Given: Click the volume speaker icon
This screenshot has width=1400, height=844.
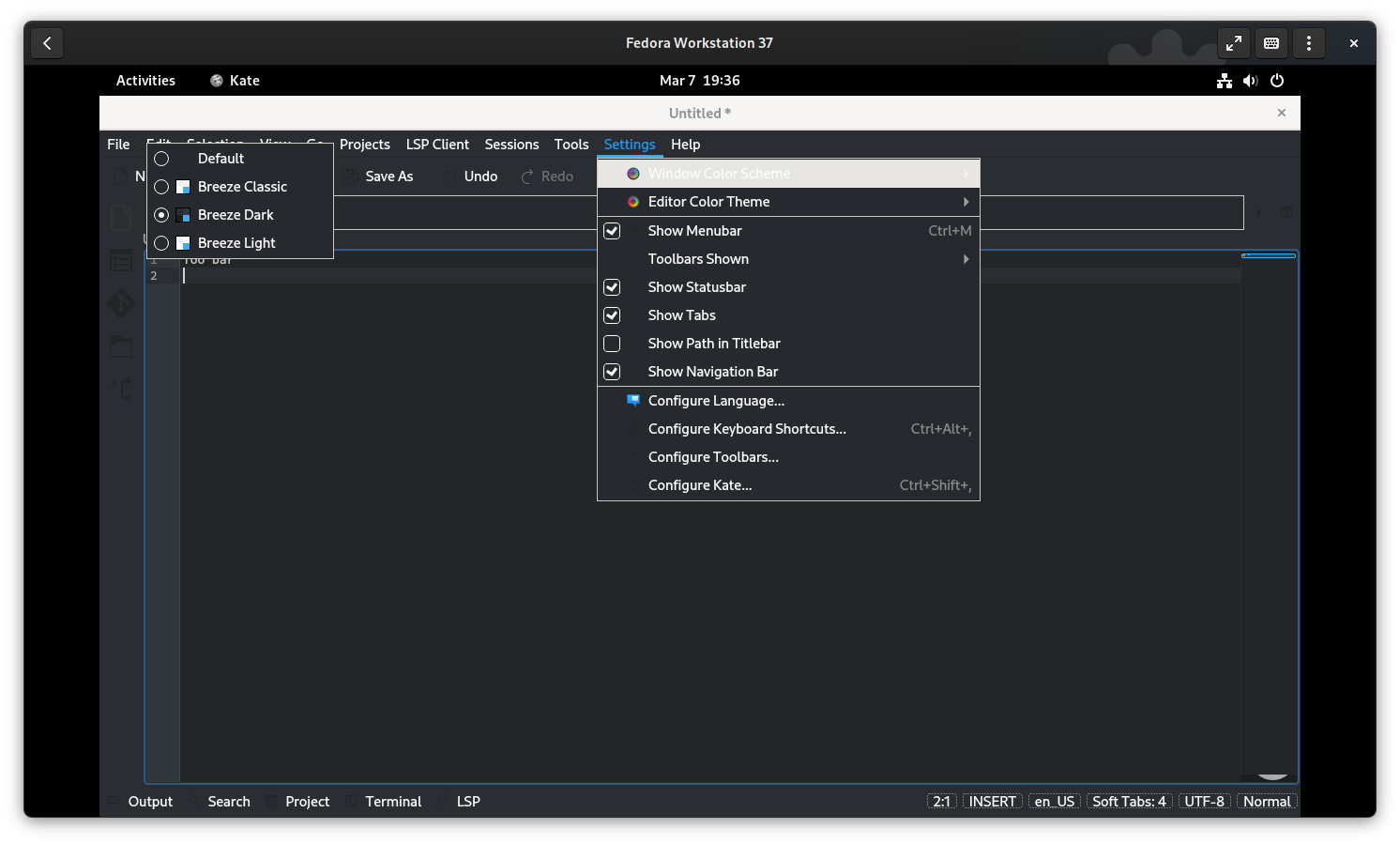Looking at the screenshot, I should (x=1250, y=81).
